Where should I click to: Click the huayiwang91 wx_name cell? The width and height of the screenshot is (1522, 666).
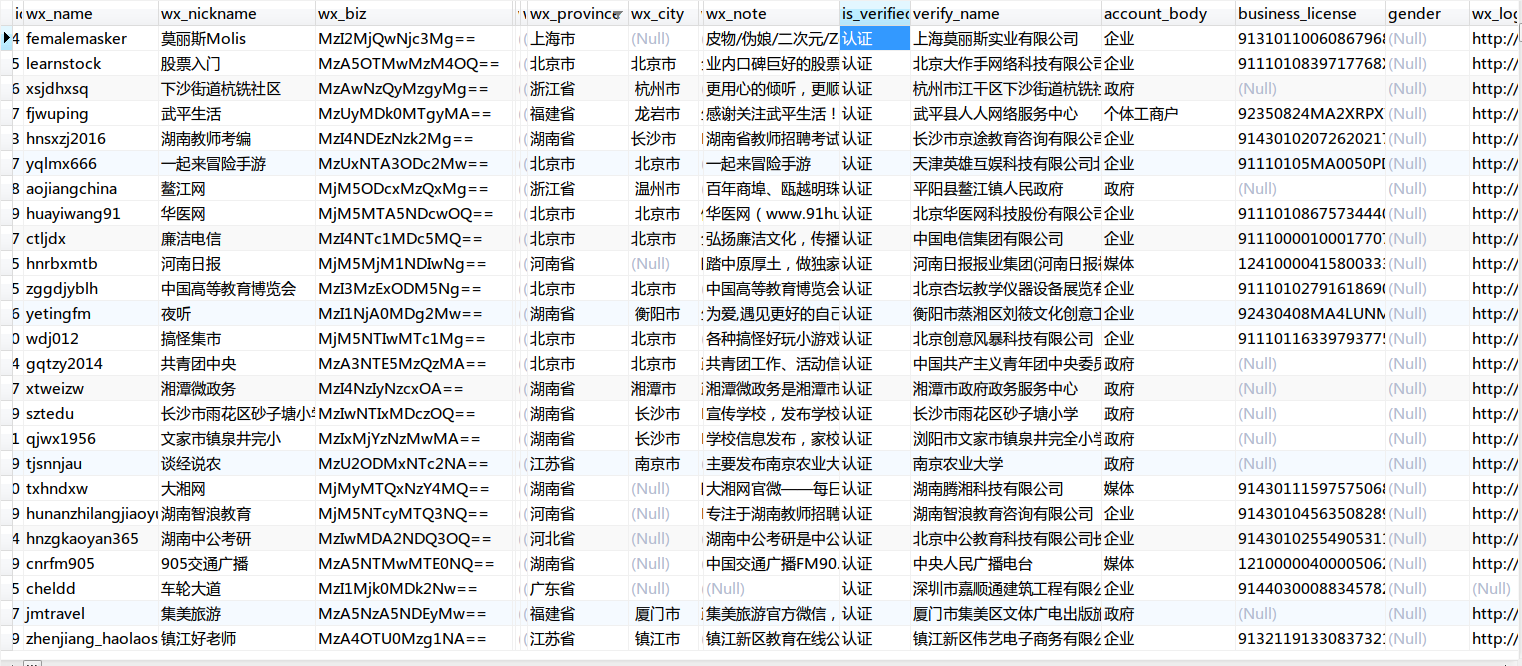point(89,214)
